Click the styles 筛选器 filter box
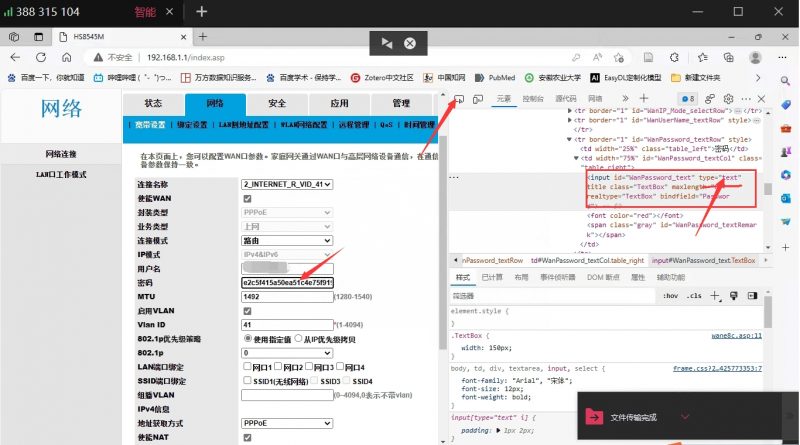The width and height of the screenshot is (800, 445). 552,296
